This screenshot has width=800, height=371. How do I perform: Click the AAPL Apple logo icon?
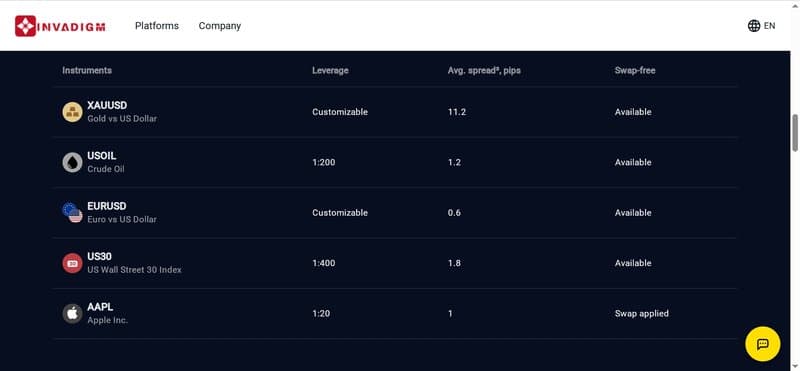coord(72,313)
